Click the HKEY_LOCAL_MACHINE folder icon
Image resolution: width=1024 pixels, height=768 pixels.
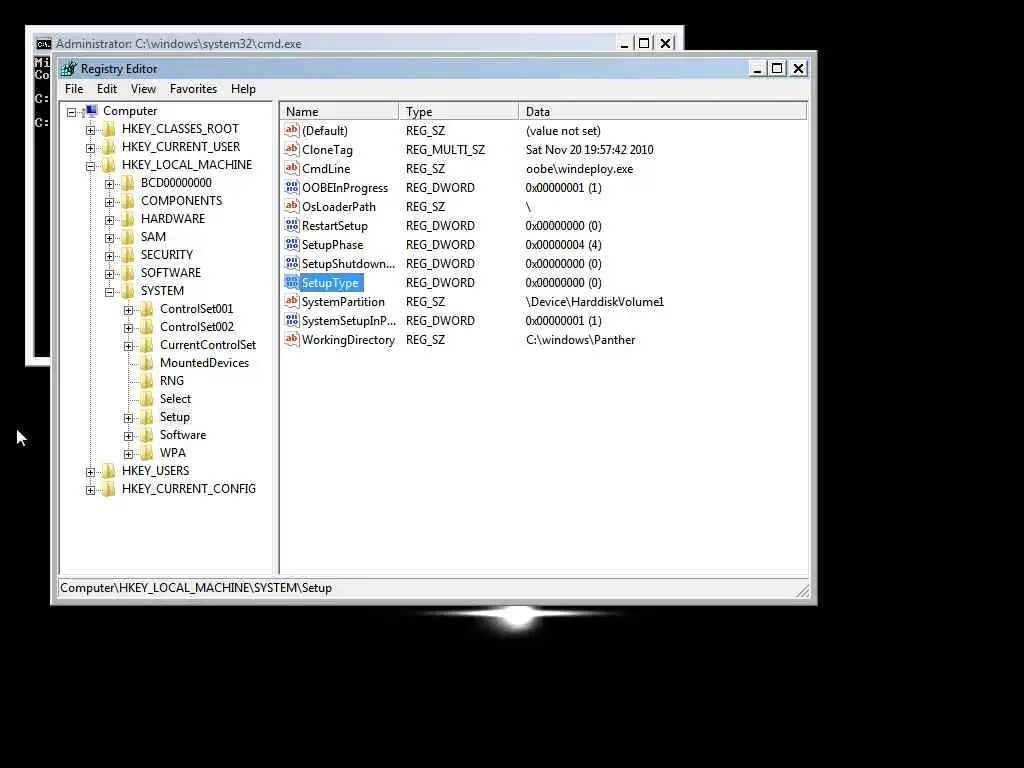[109, 165]
